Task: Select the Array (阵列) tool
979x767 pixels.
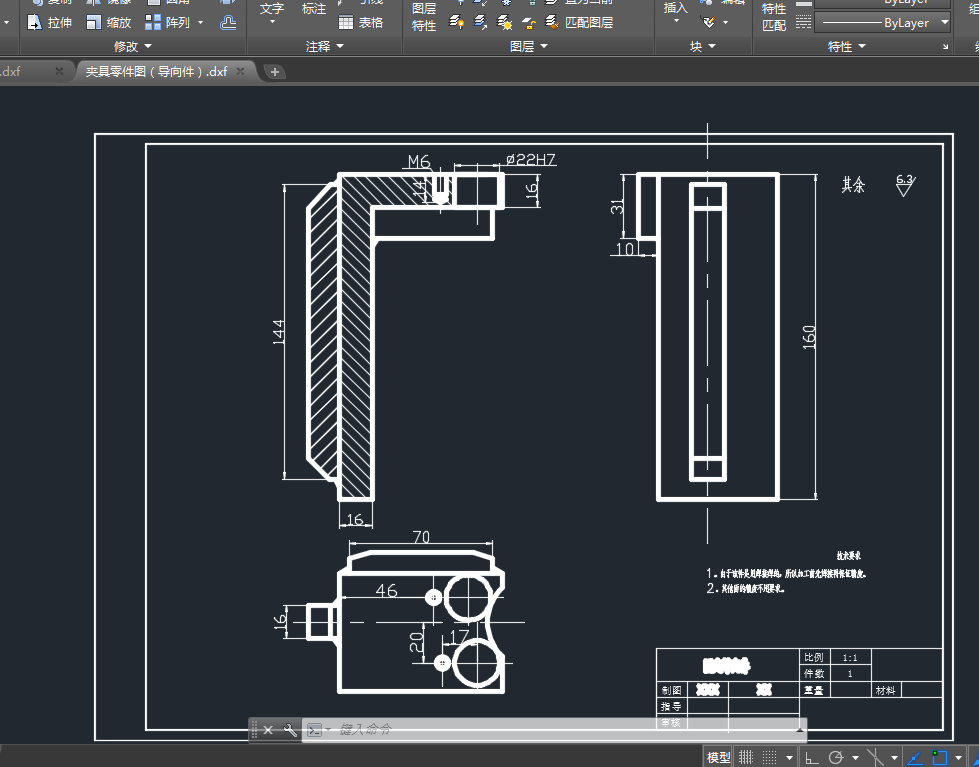Action: point(167,22)
